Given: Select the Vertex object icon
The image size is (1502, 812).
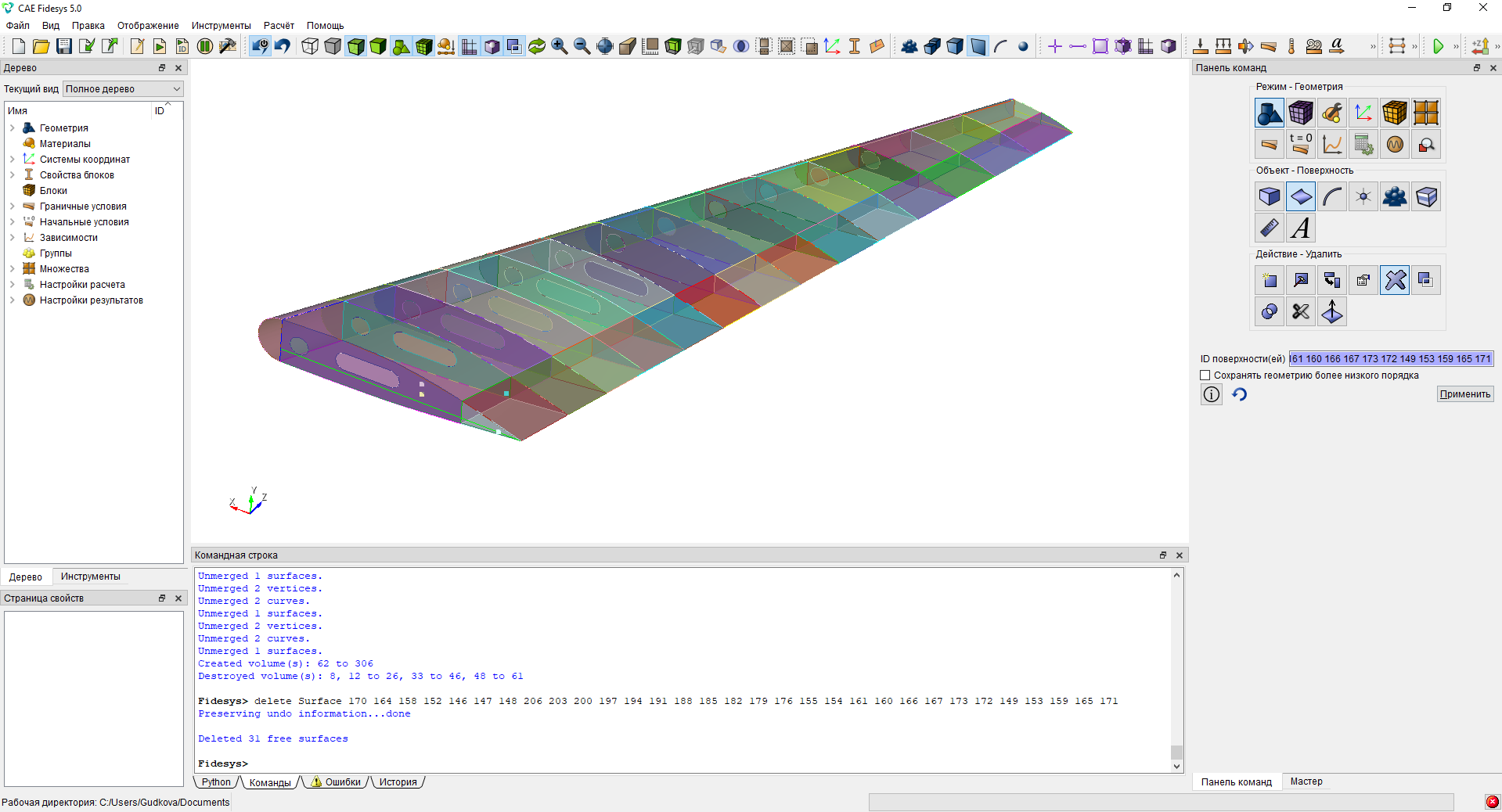Looking at the screenshot, I should (1363, 196).
